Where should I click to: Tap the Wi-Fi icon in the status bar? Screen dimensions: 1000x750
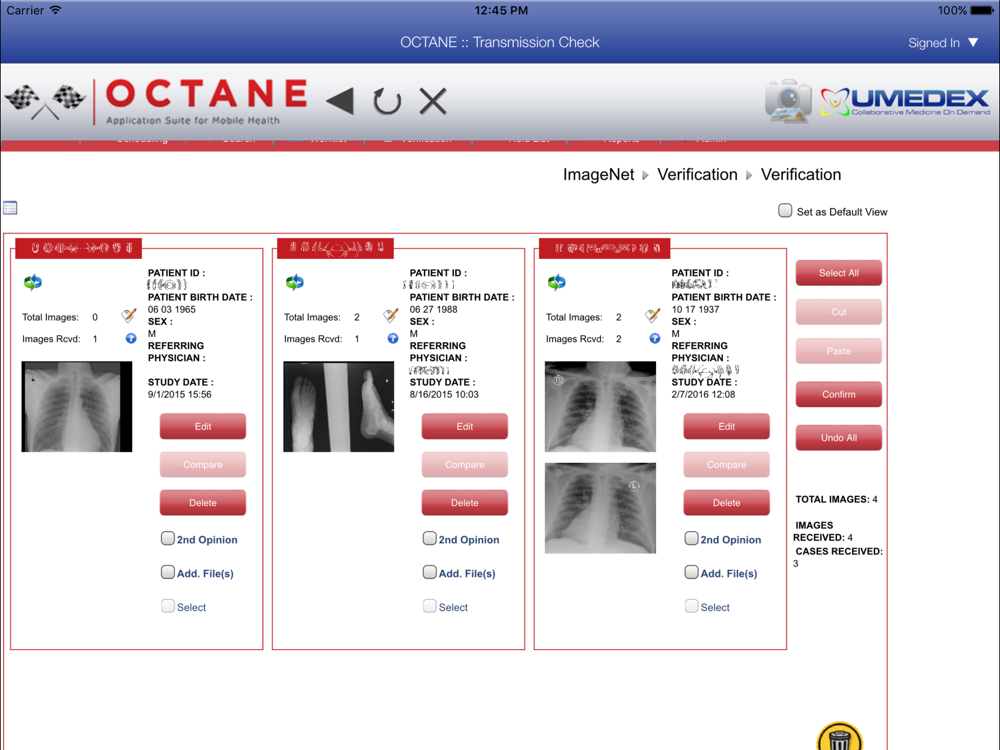pos(55,10)
